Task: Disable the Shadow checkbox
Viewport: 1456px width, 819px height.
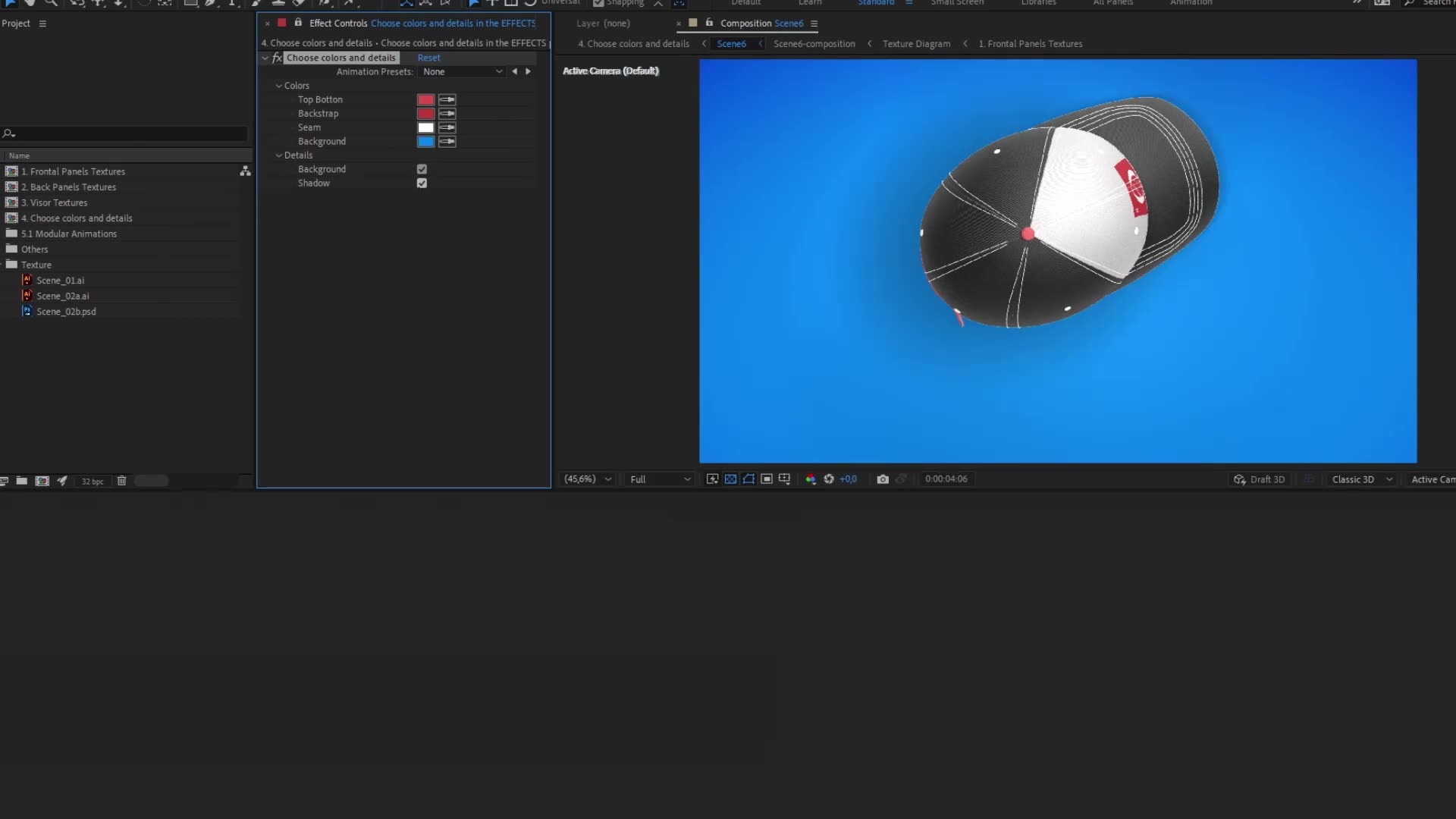Action: 422,183
